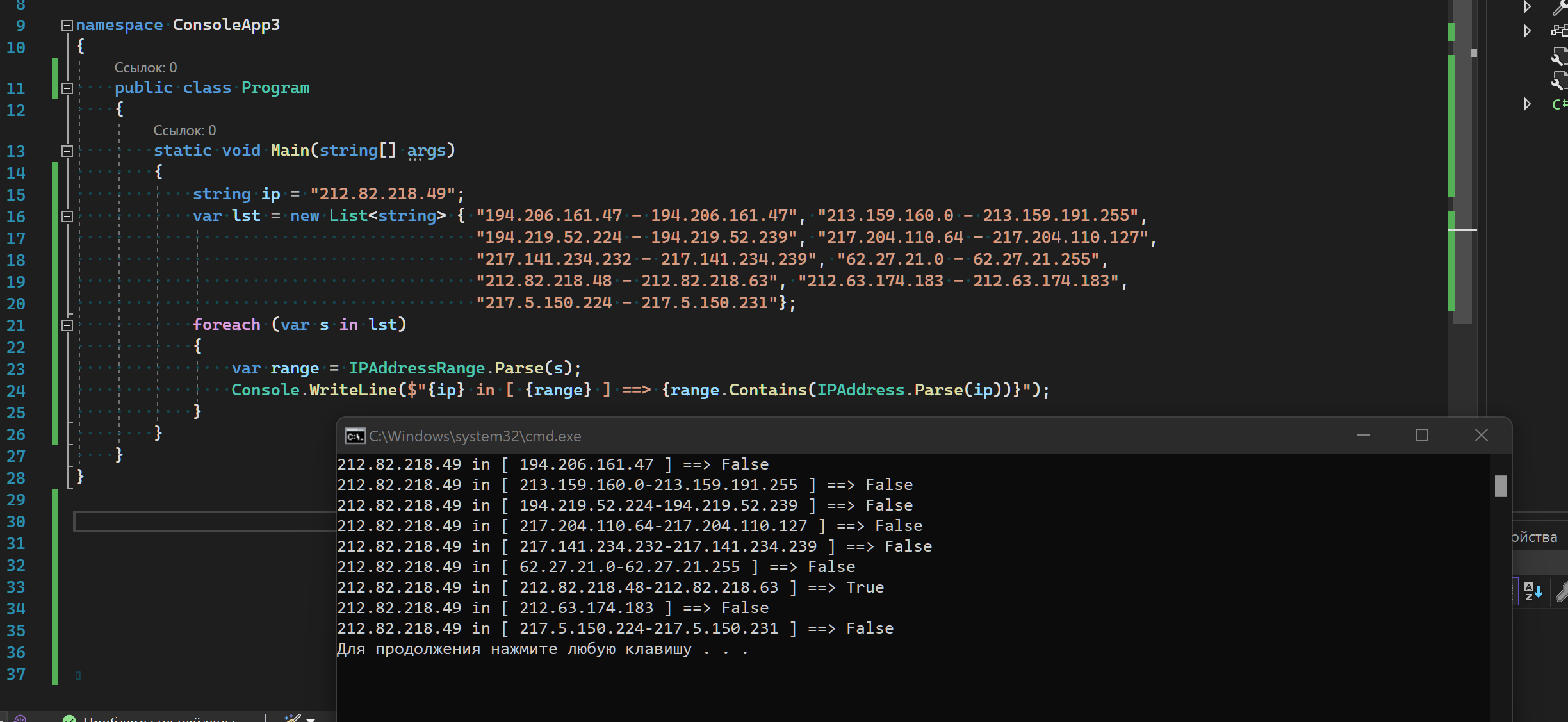Open the code cleanup dropdown arrow
Viewport: 1568px width, 722px height.
pyautogui.click(x=311, y=719)
